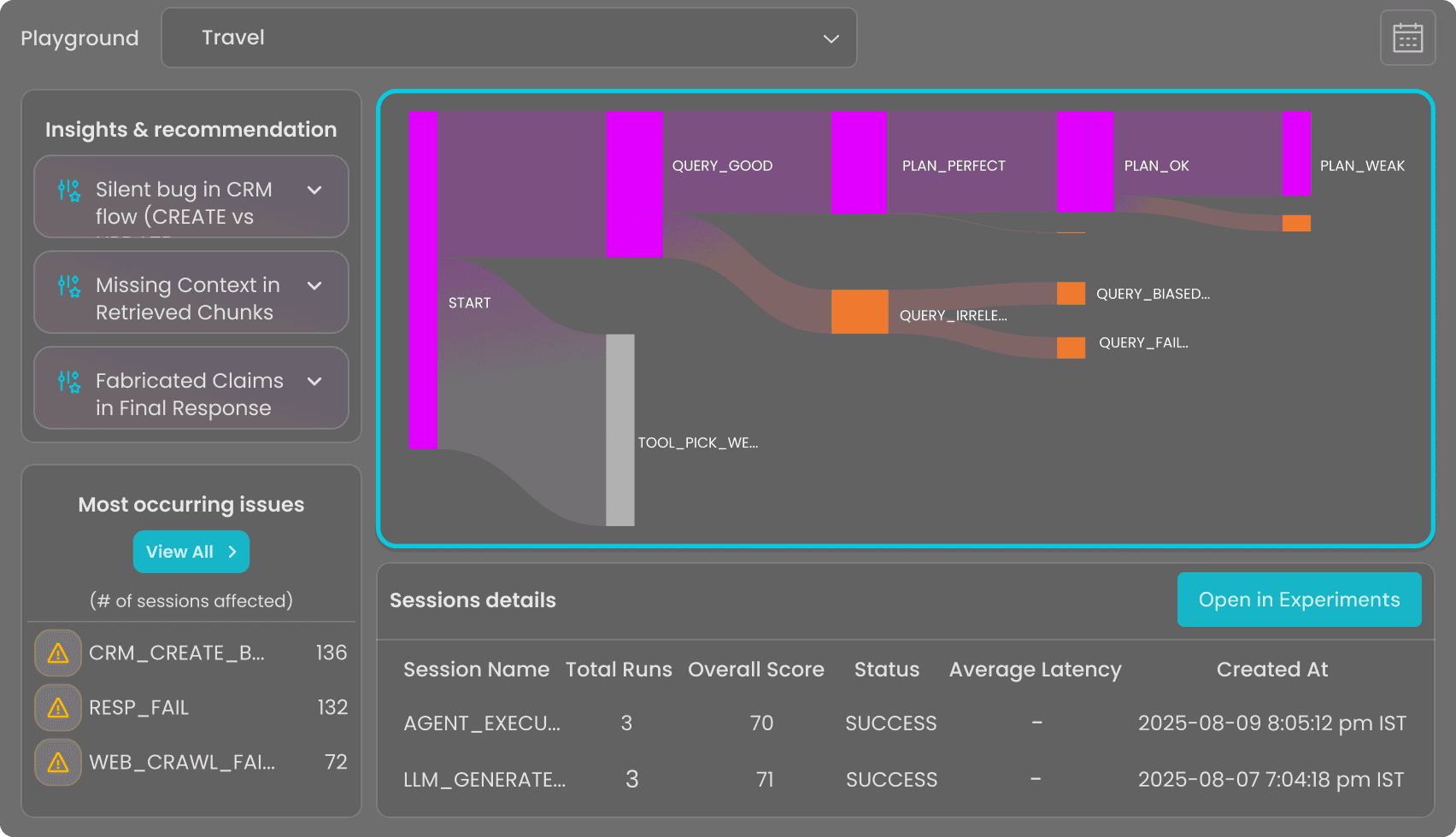Click the warning icon beside CRM_CREATE_B issue
Screen dimensions: 1456x837
(x=56, y=653)
